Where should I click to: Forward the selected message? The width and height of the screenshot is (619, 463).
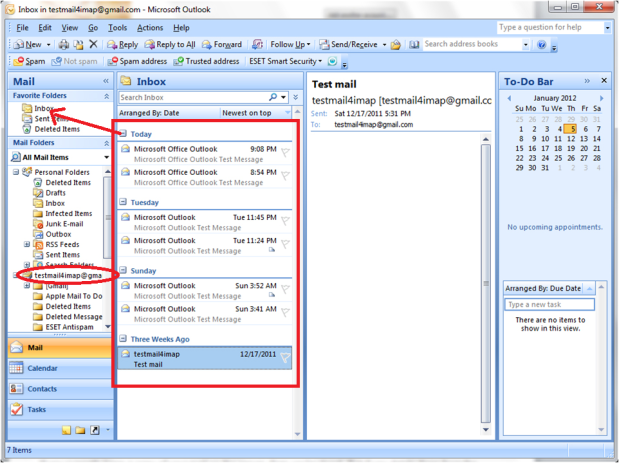click(222, 45)
